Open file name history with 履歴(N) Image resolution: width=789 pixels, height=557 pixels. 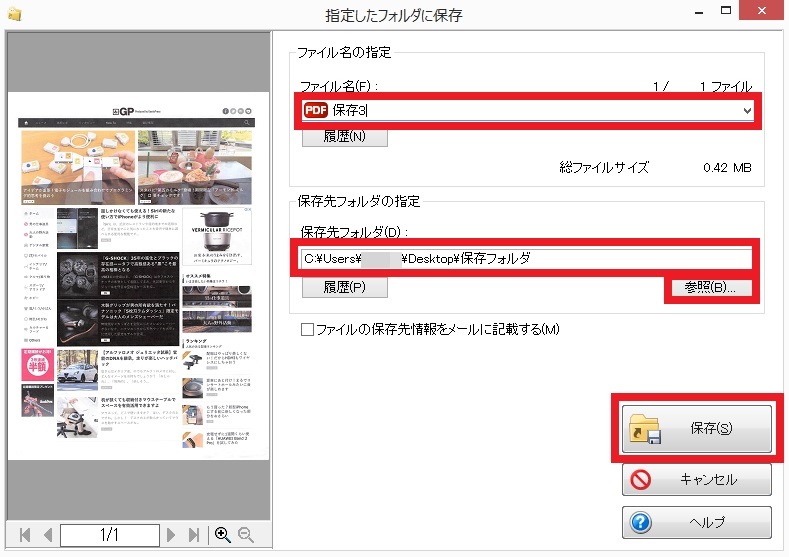344,136
